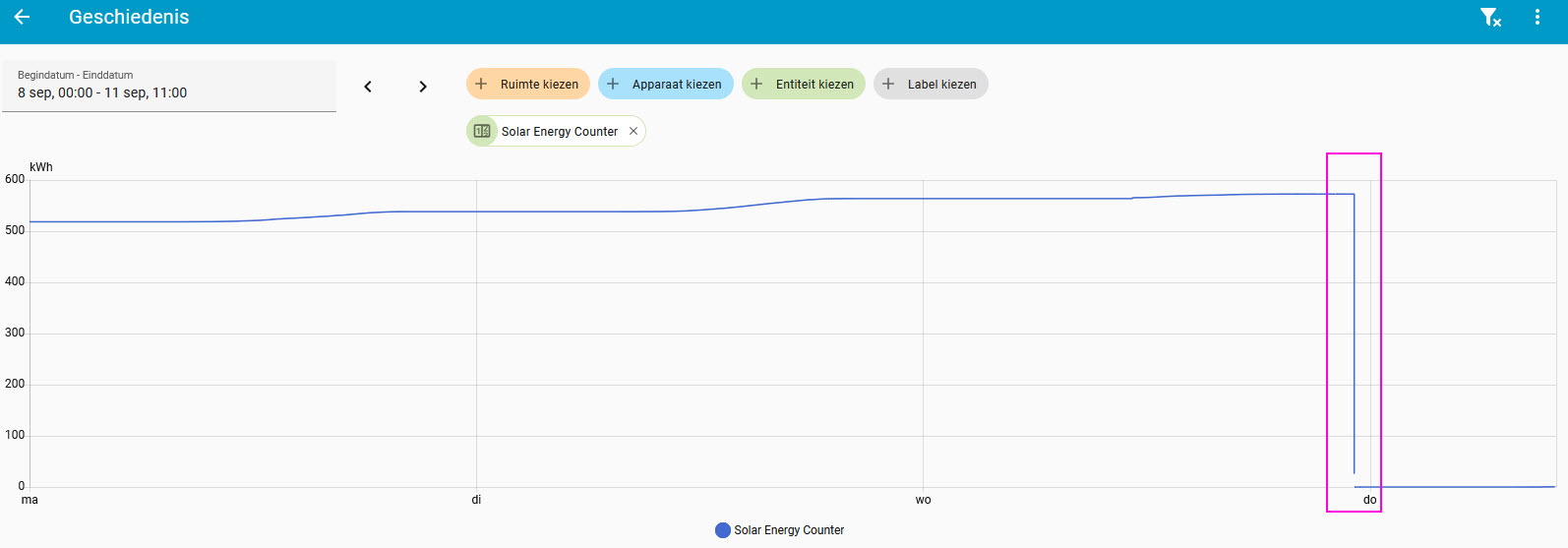This screenshot has height=548, width=1568.
Task: Click the Solar Energy Counter entity icon
Action: [x=482, y=131]
